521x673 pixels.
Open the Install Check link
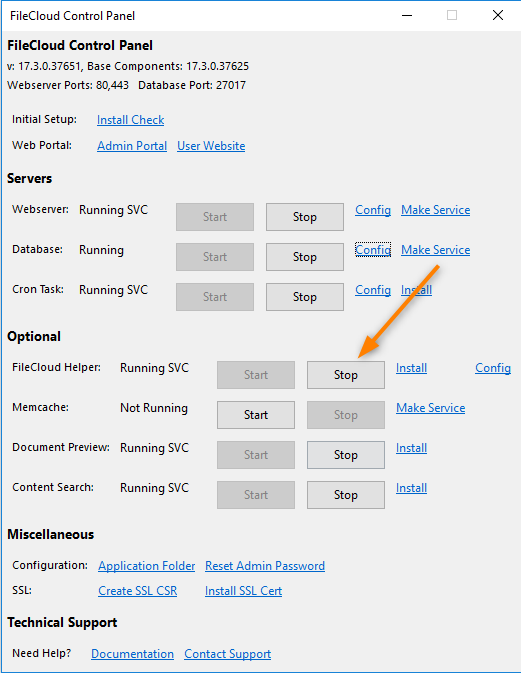[130, 120]
